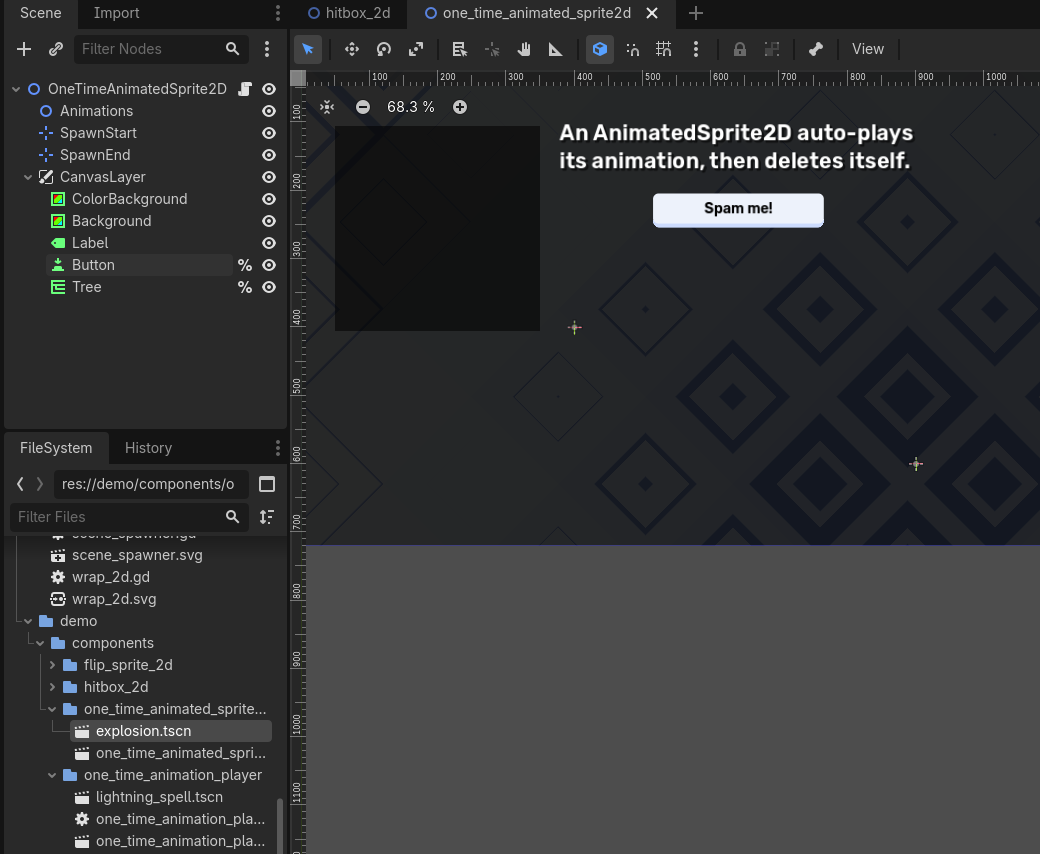Screen dimensions: 1040x854
Task: Open the hitbox_2d scene tab
Action: coord(350,13)
